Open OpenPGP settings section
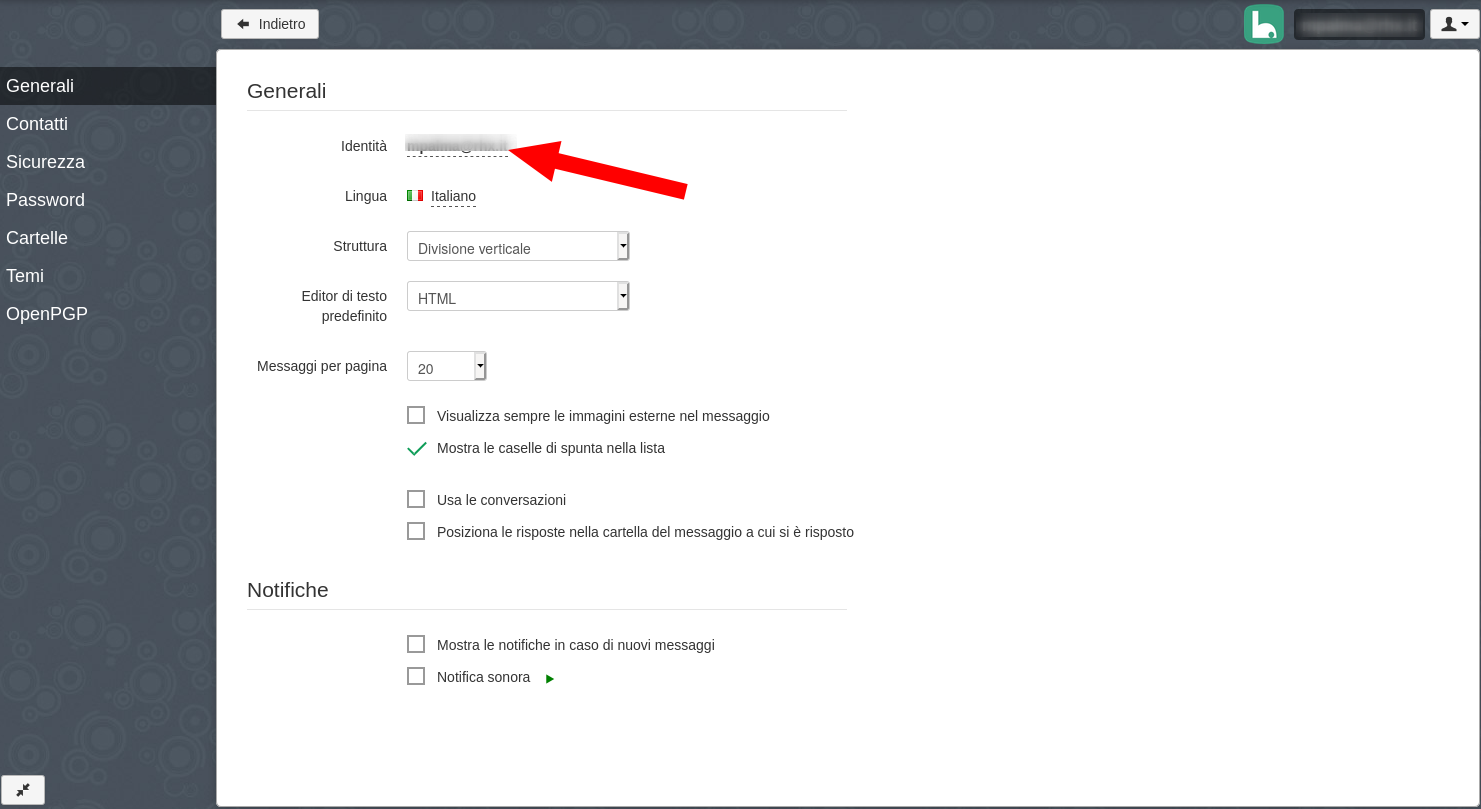This screenshot has width=1481, height=809. coord(108,314)
